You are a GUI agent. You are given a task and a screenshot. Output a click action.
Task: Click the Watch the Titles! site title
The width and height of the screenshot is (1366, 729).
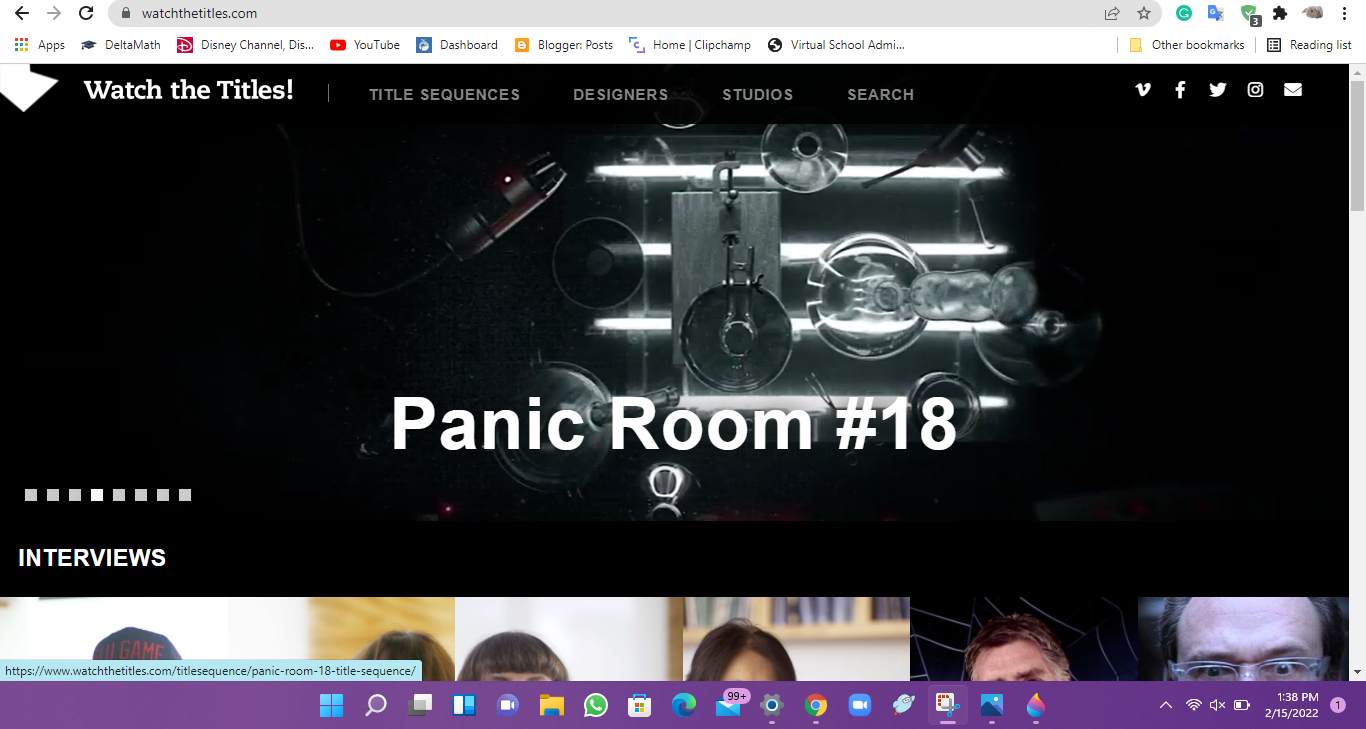[x=189, y=90]
